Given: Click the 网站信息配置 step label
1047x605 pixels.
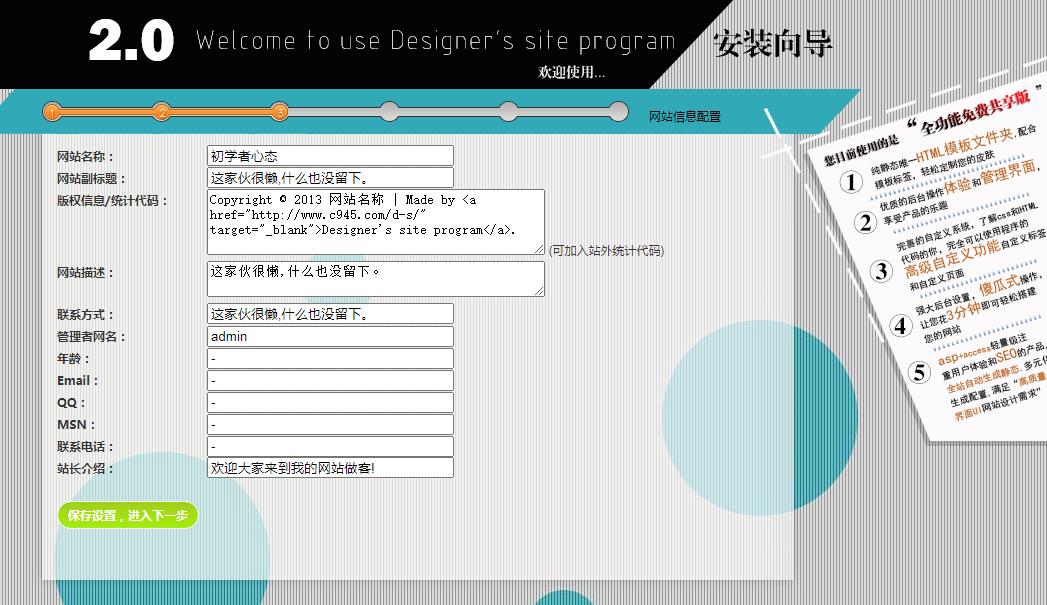Looking at the screenshot, I should pos(685,116).
